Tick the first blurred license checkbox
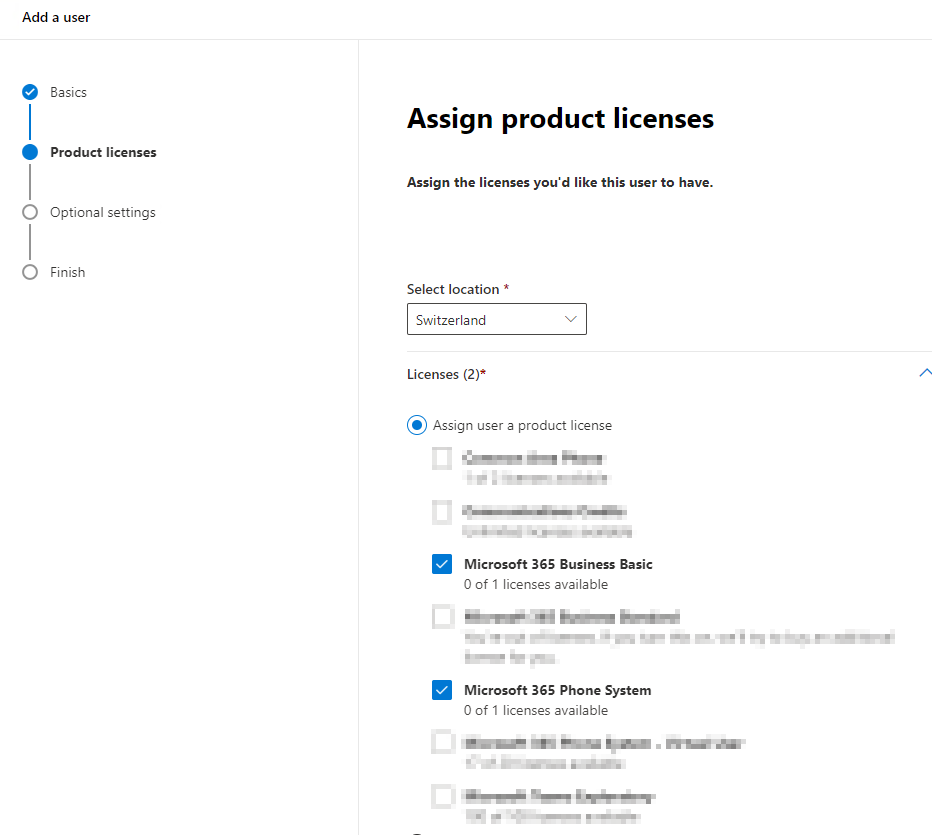932x835 pixels. pos(442,458)
